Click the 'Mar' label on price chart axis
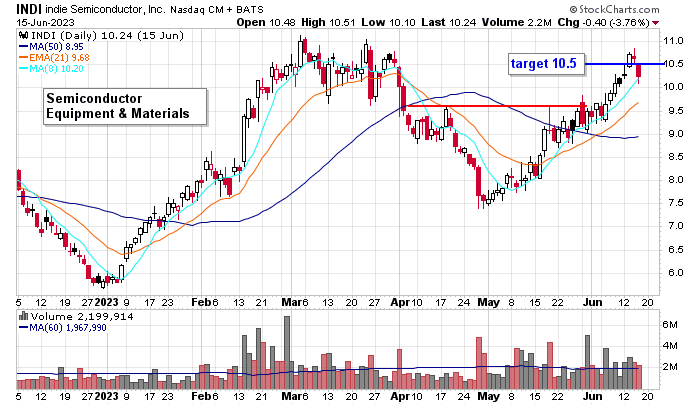 292,302
